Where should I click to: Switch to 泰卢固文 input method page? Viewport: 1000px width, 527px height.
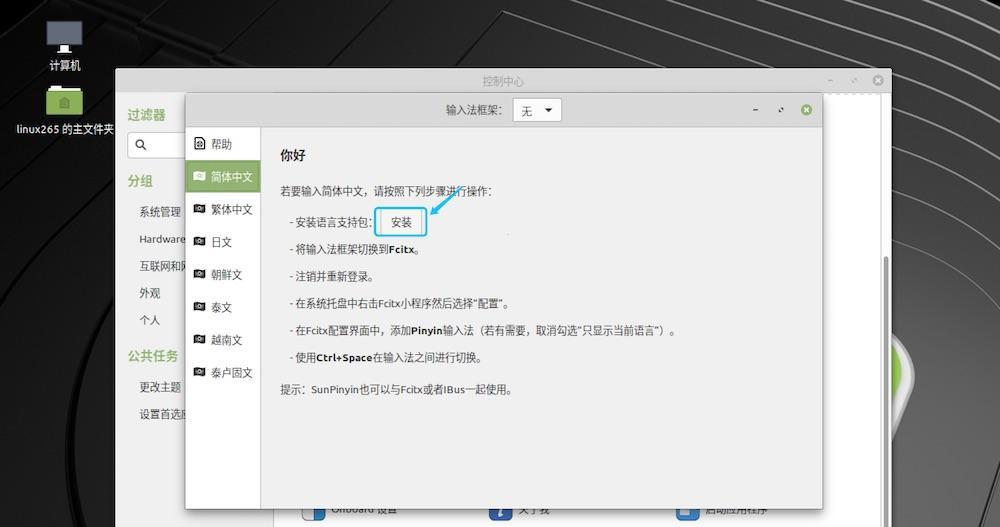pyautogui.click(x=223, y=372)
